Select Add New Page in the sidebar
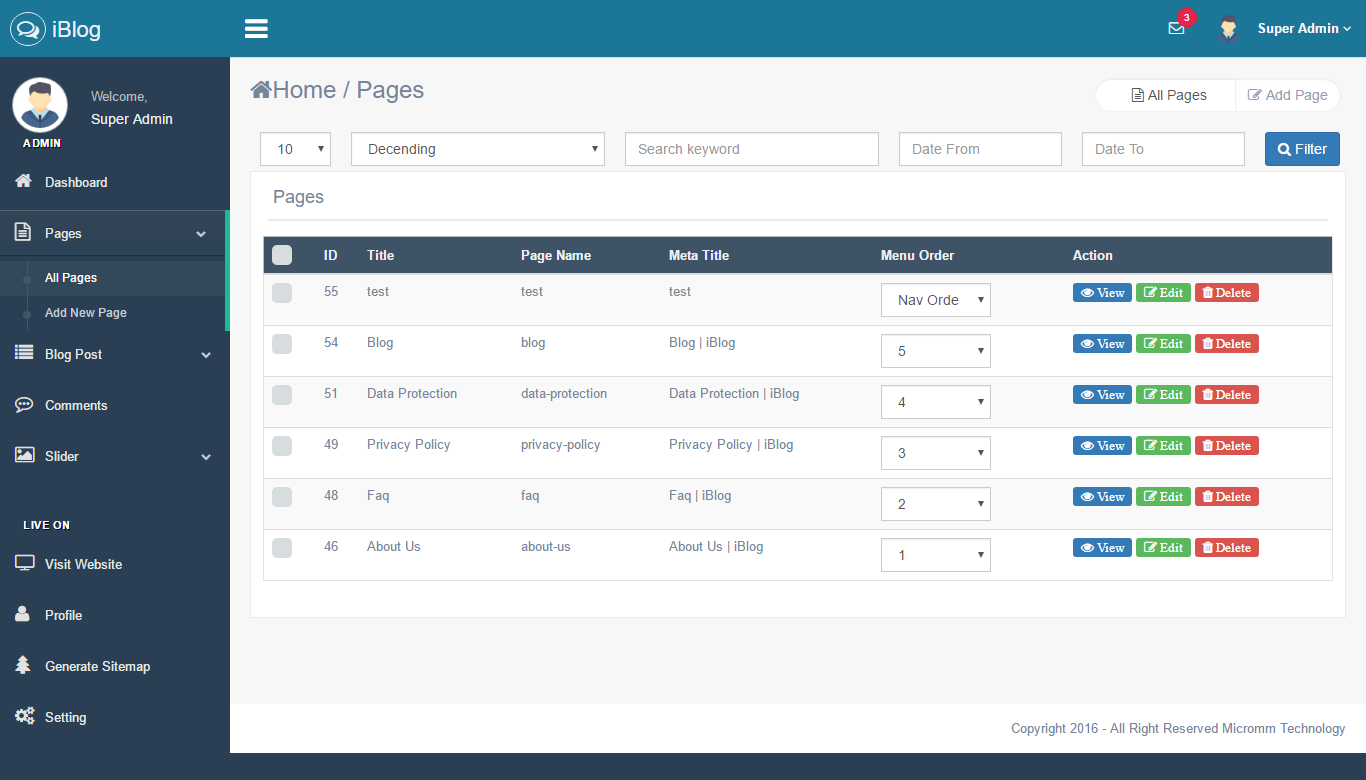 [86, 313]
